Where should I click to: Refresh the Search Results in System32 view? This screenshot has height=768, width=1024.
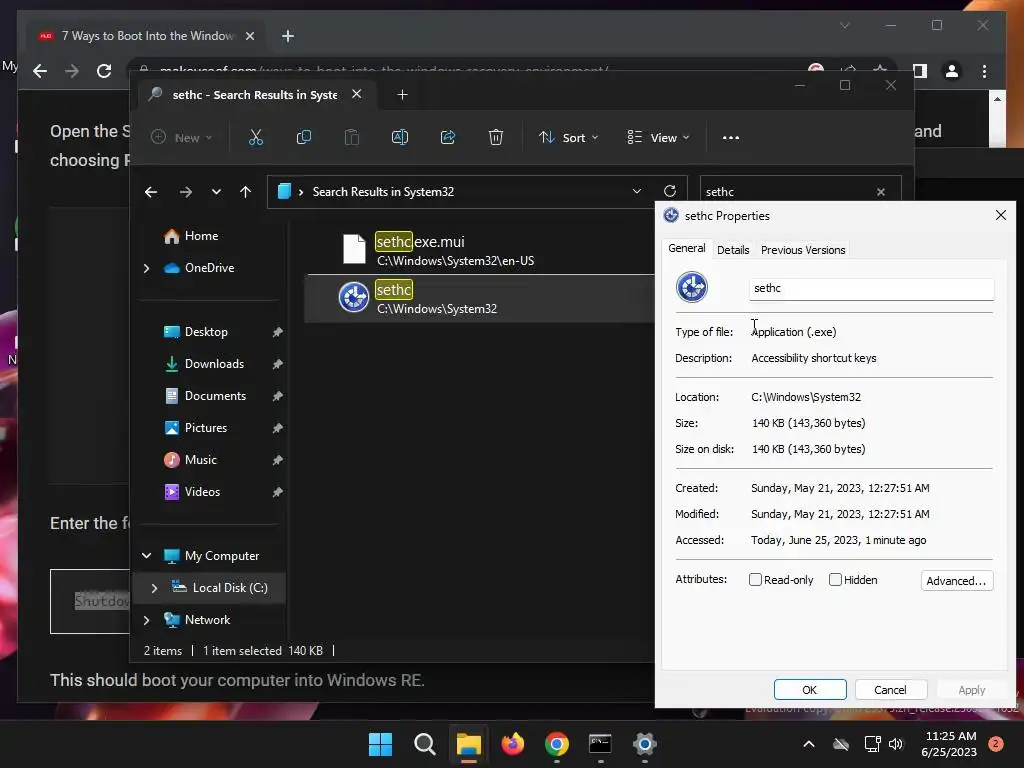[669, 191]
